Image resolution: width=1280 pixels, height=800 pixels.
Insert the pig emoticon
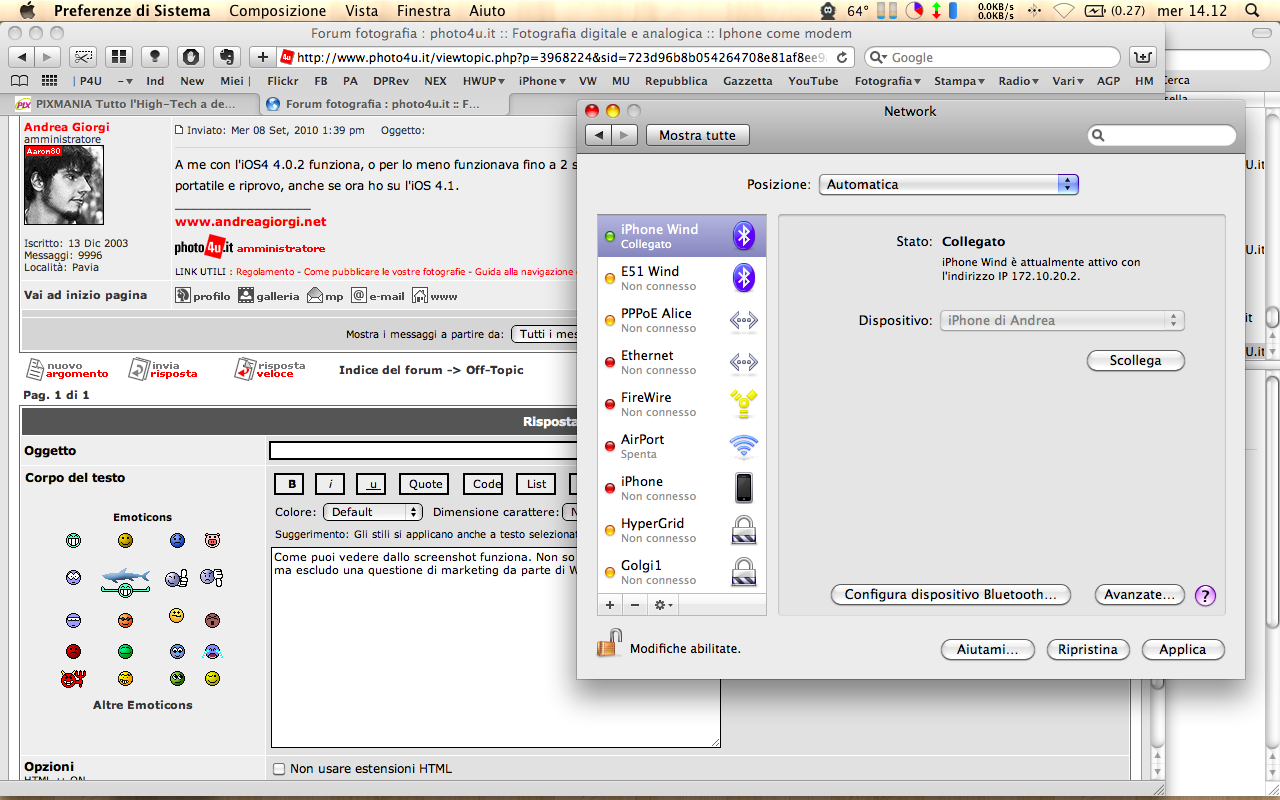[212, 541]
